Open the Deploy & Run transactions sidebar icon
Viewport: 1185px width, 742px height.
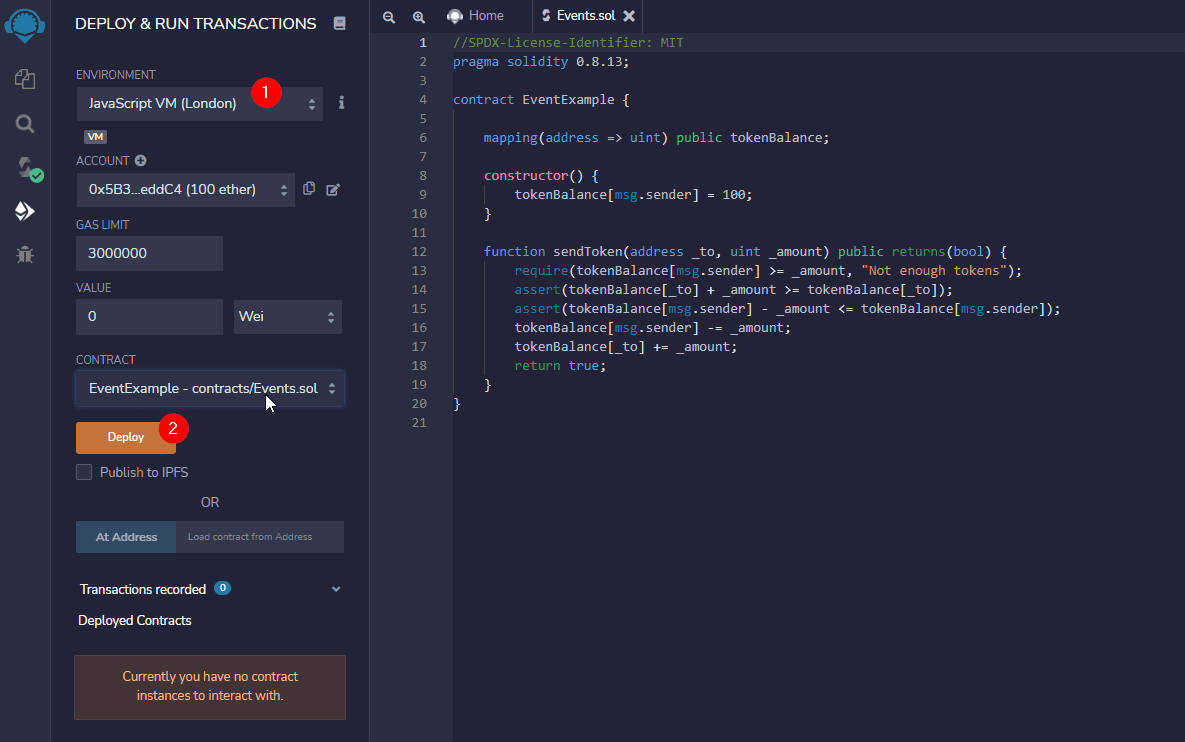(25, 212)
